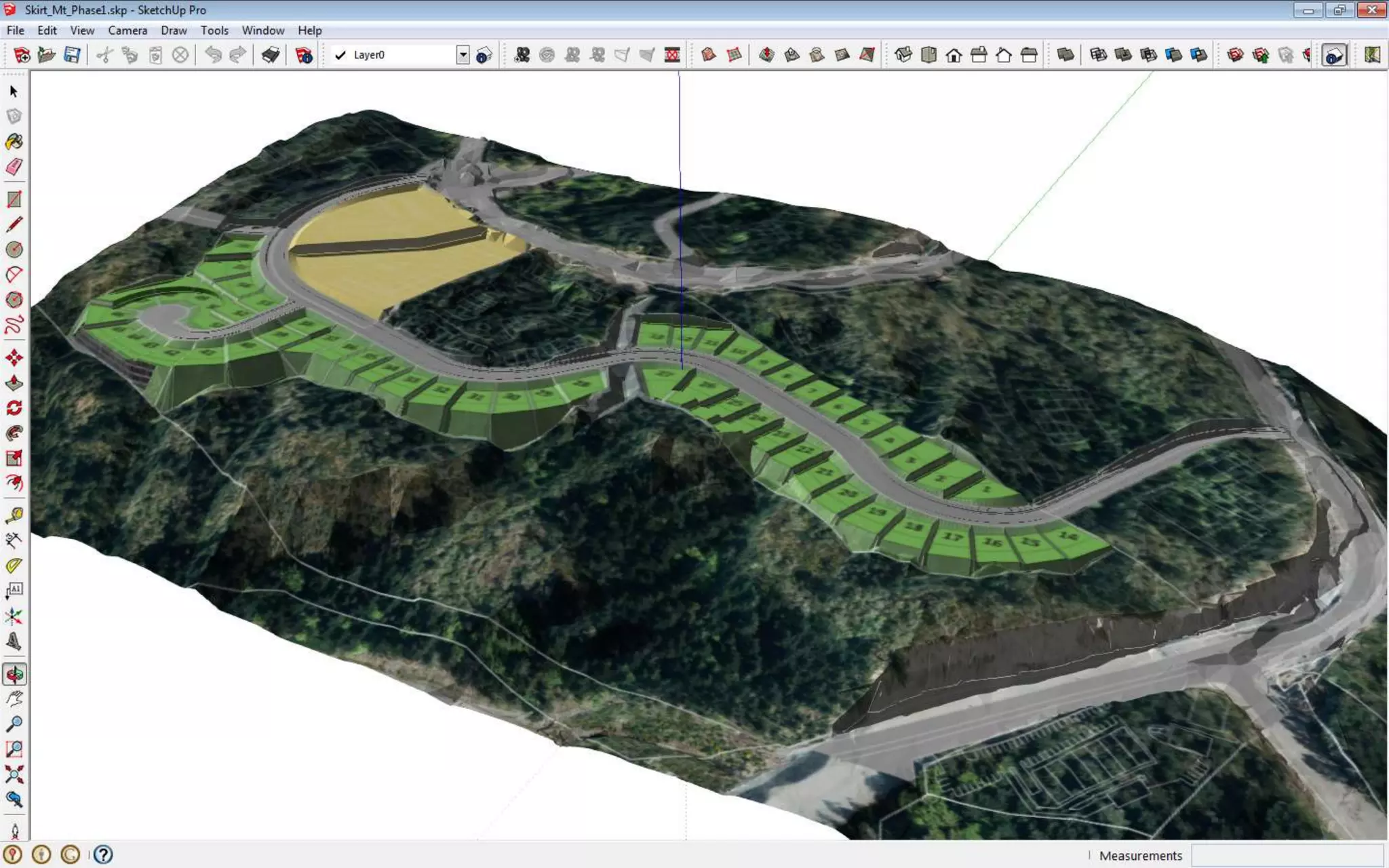
Task: Click the Help question mark button
Action: [x=103, y=854]
